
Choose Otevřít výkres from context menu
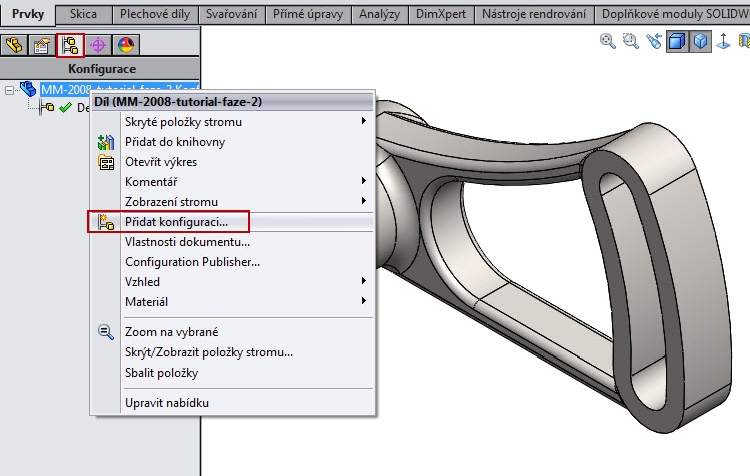pos(232,162)
